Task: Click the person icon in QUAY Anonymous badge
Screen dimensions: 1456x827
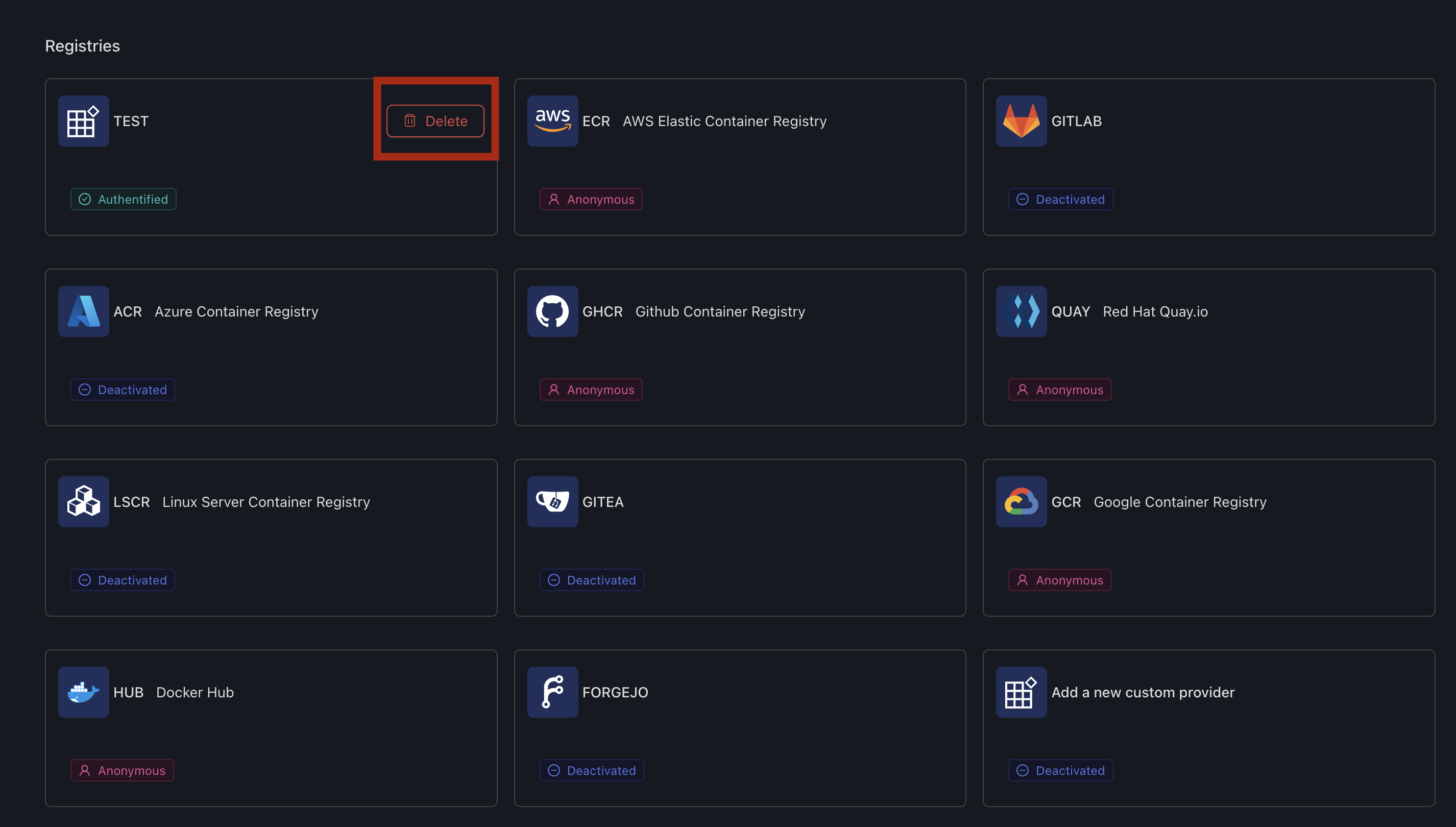Action: [1022, 390]
